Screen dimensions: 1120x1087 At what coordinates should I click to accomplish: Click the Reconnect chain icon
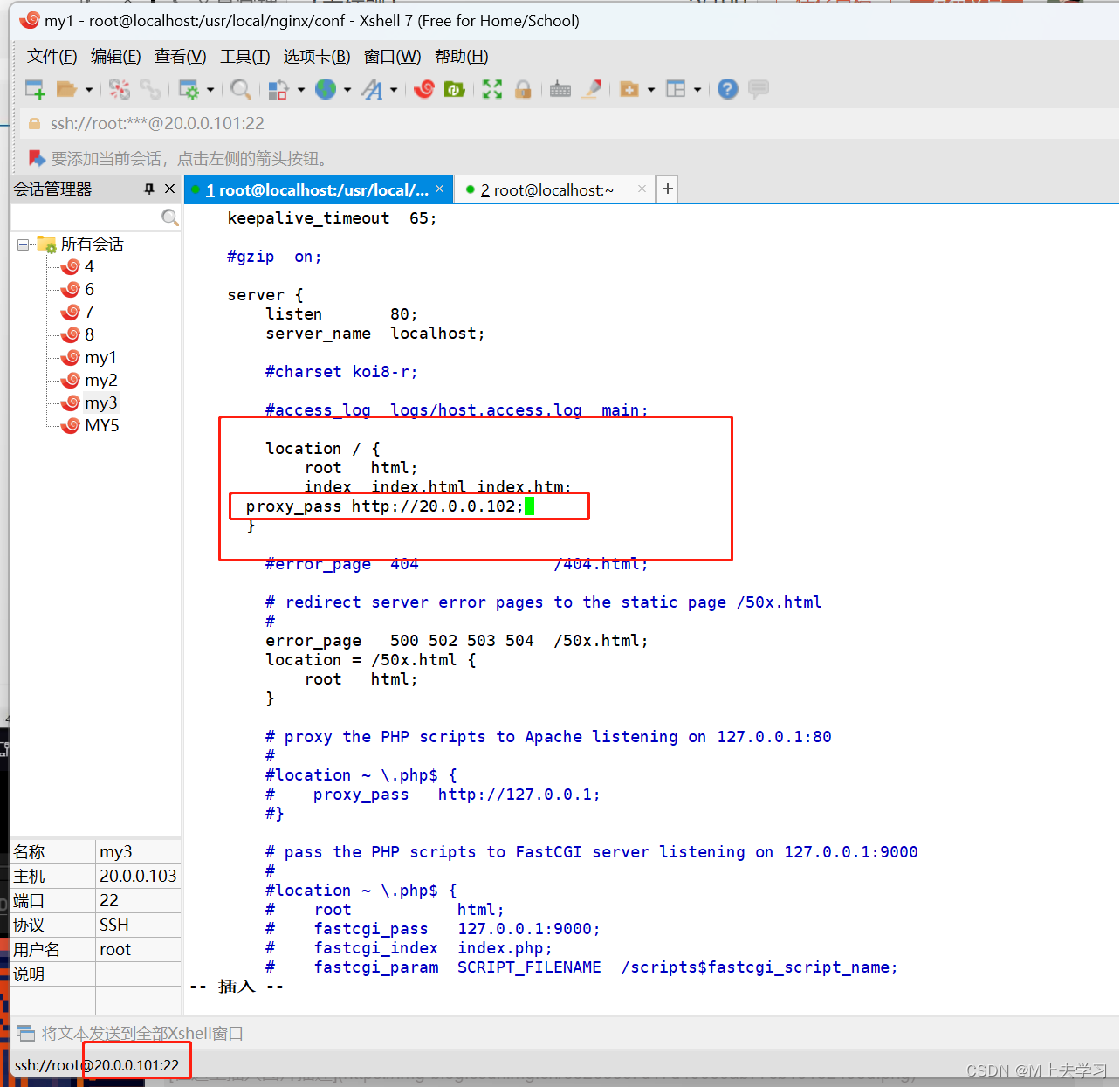pos(150,89)
